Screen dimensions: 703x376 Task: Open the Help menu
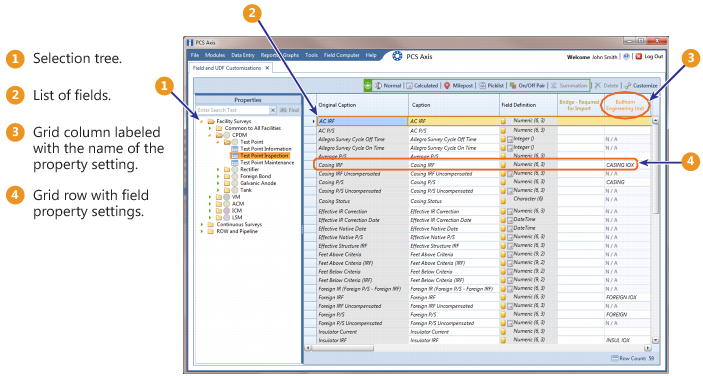click(371, 55)
